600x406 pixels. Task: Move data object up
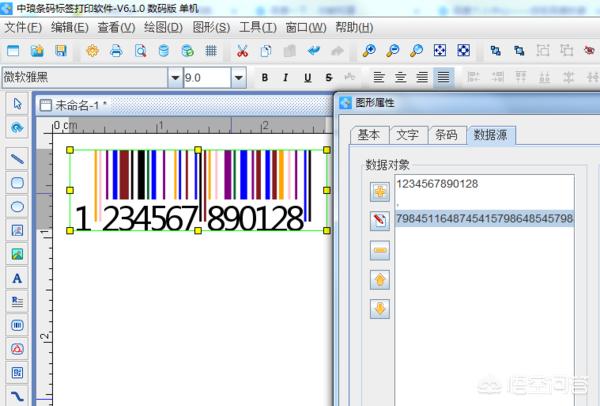coord(380,280)
